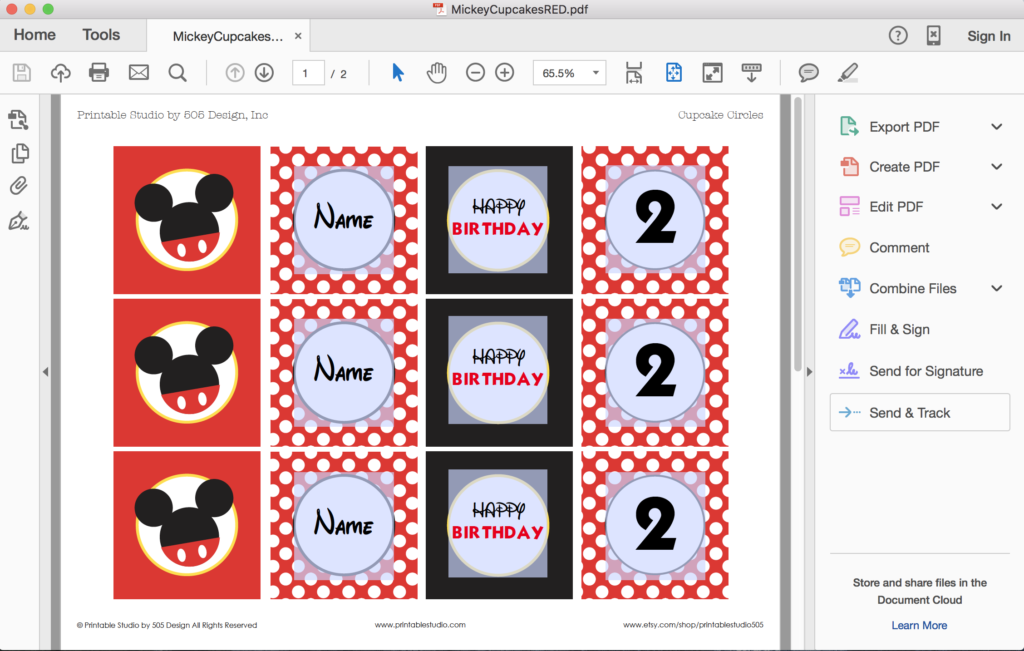Send file by email envelope icon
Screen dimensions: 1024x651
pyautogui.click(x=138, y=72)
